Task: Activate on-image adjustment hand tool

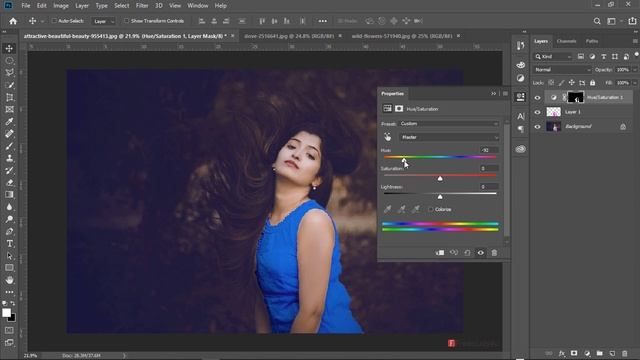Action: click(x=387, y=137)
